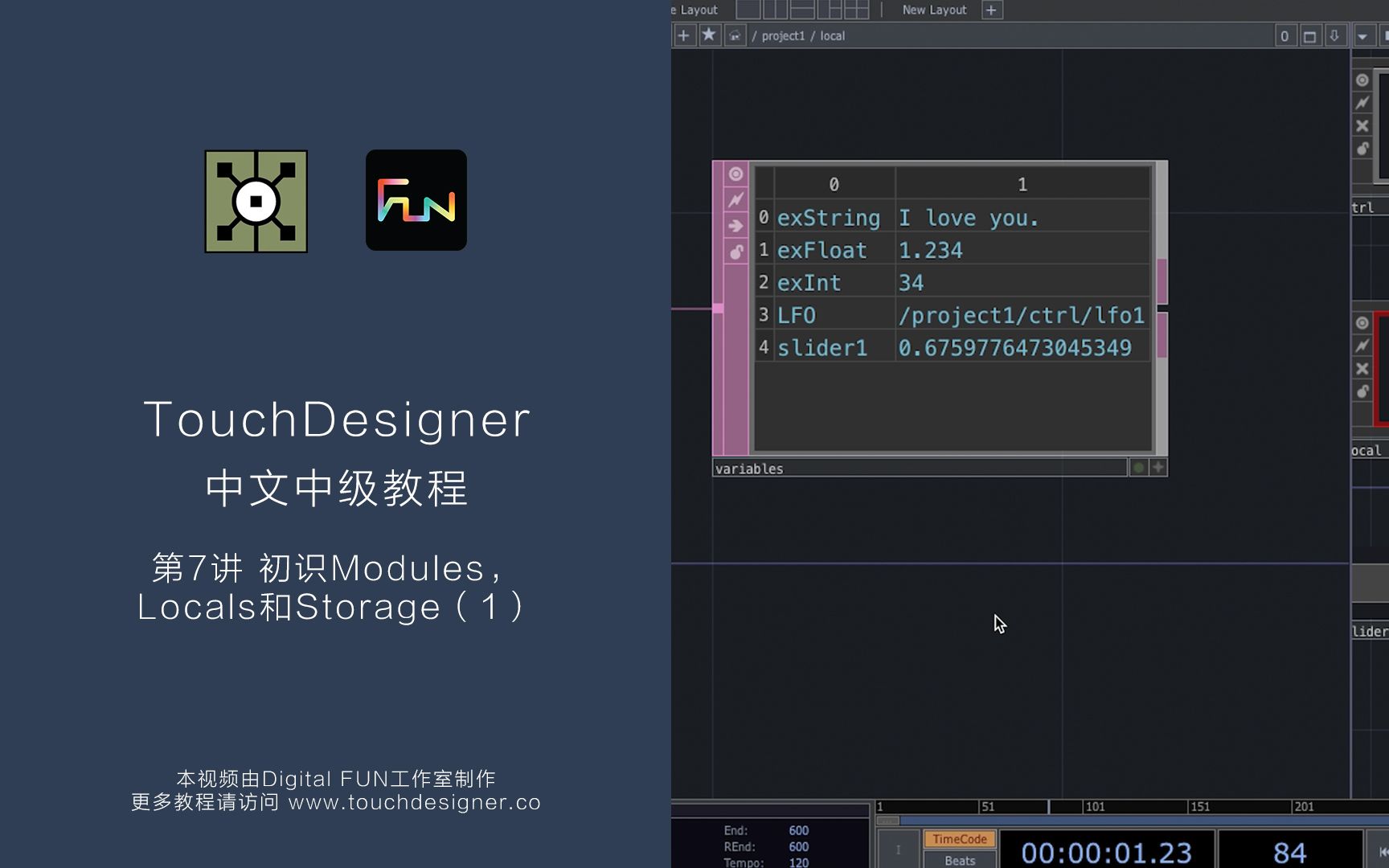
Task: Click the downward arrow pane button
Action: click(1334, 36)
